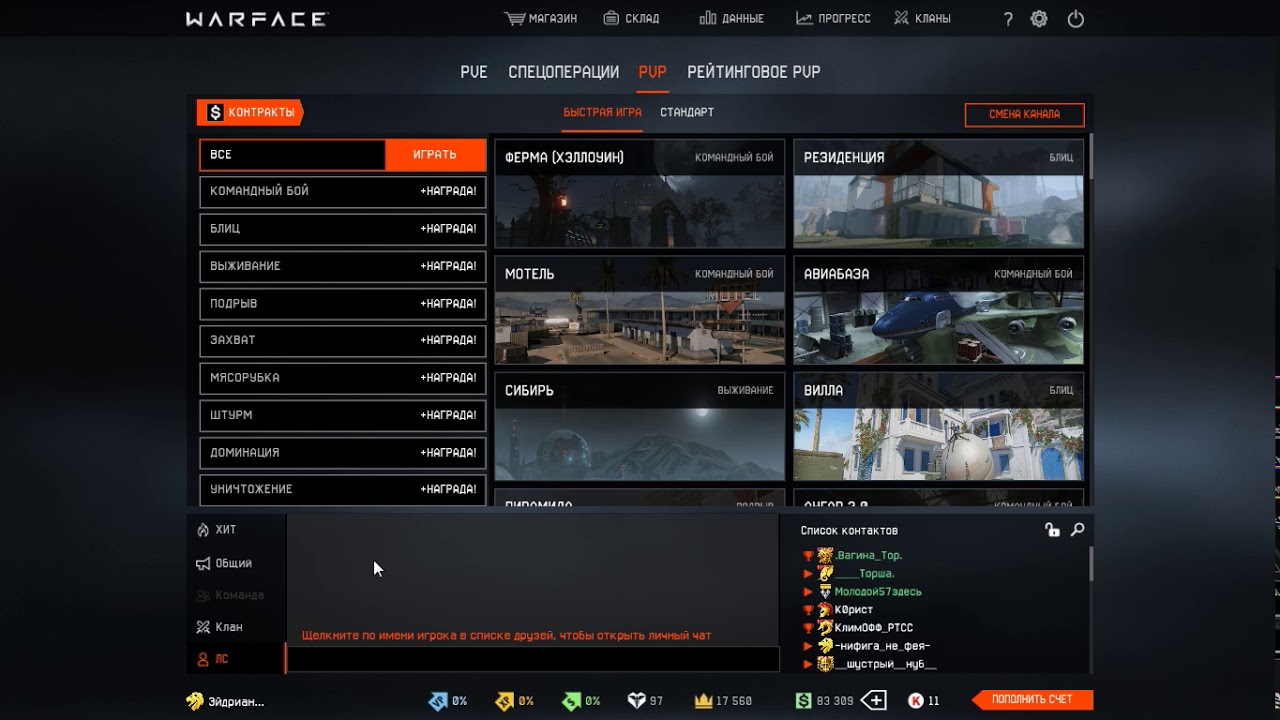
Task: Click the diamond currency icon showing 97
Action: click(x=636, y=701)
